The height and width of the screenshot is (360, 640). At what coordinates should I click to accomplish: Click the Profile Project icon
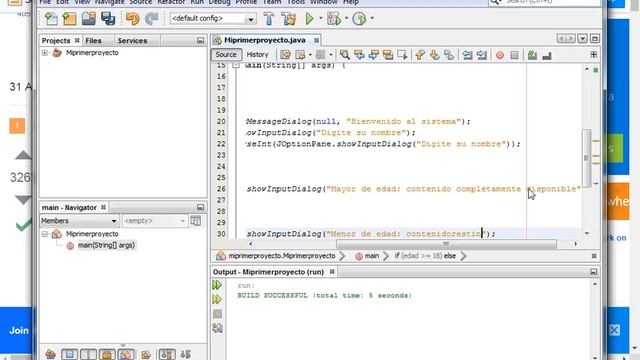[x=359, y=19]
